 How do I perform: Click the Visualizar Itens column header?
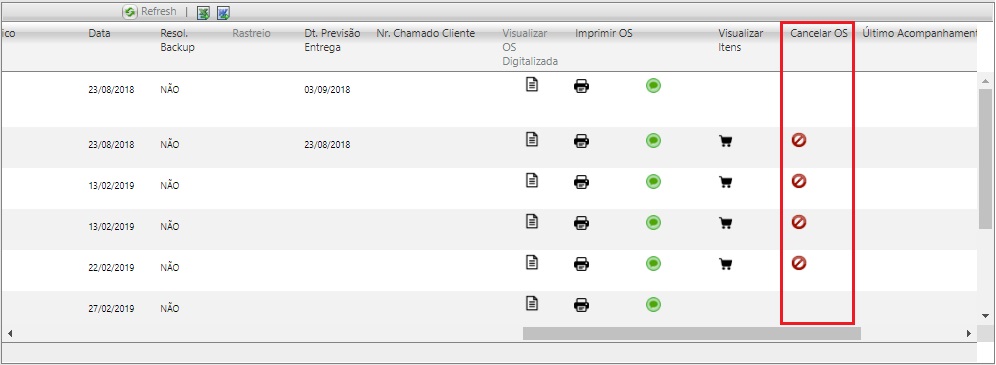pos(741,41)
